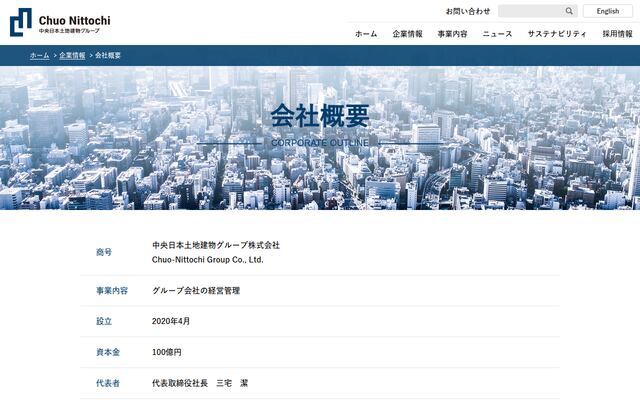This screenshot has height=400, width=640.
Task: Click the 会社概要 page heading
Action: pos(320,116)
